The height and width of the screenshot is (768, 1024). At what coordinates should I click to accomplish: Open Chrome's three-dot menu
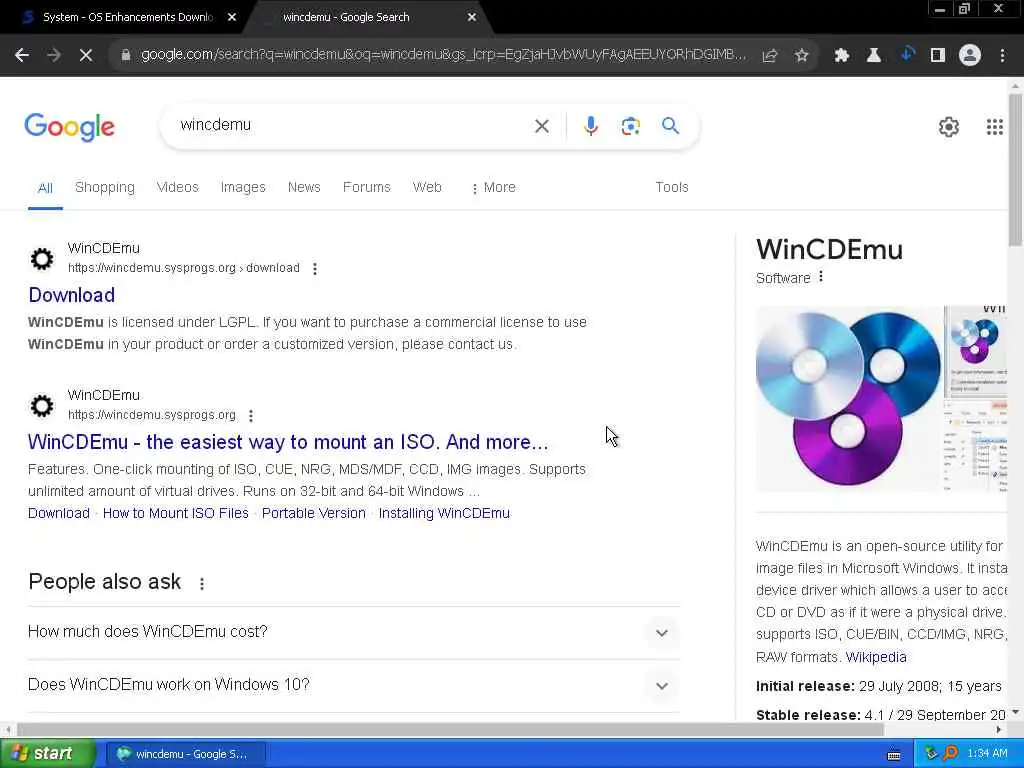1002,56
